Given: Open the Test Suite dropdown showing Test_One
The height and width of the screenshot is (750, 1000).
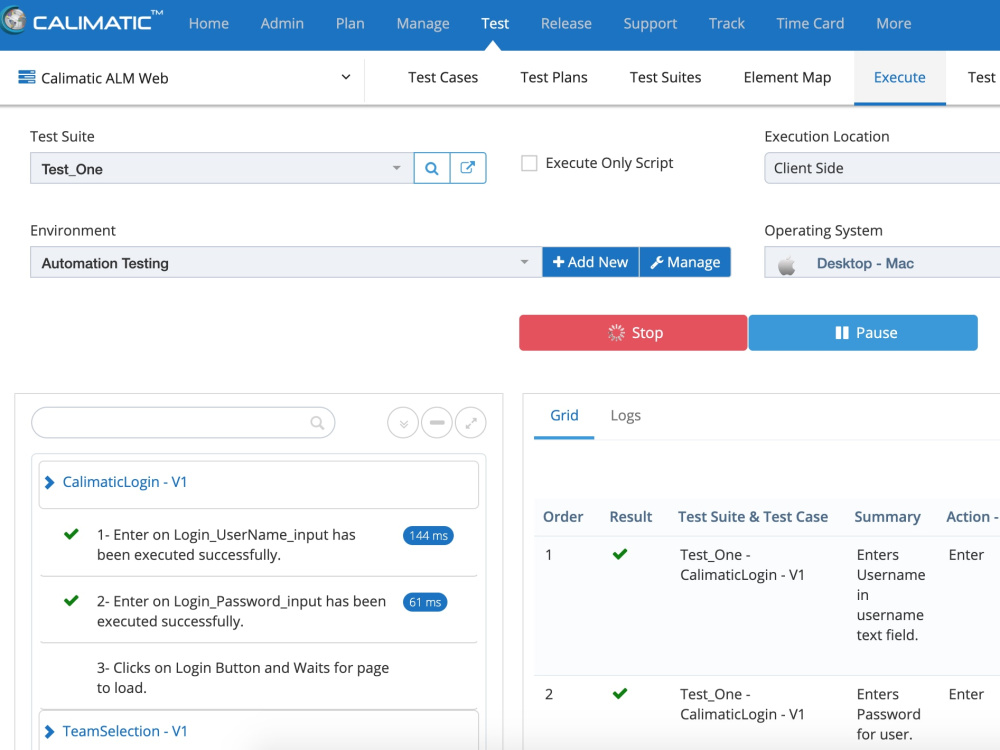Looking at the screenshot, I should pyautogui.click(x=222, y=168).
